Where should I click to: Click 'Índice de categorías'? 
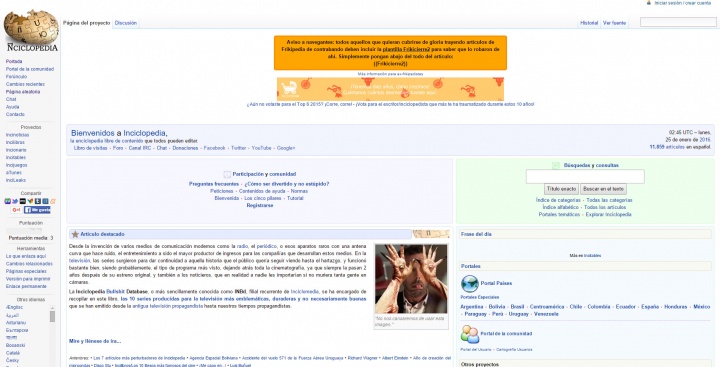click(558, 200)
